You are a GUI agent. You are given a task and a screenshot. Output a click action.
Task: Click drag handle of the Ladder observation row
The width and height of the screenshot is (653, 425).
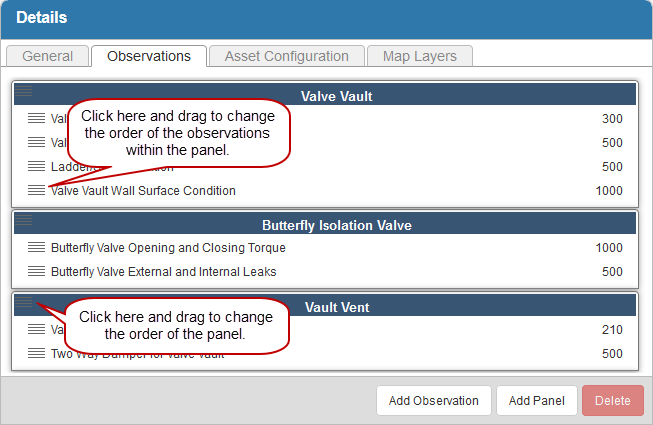click(x=36, y=166)
